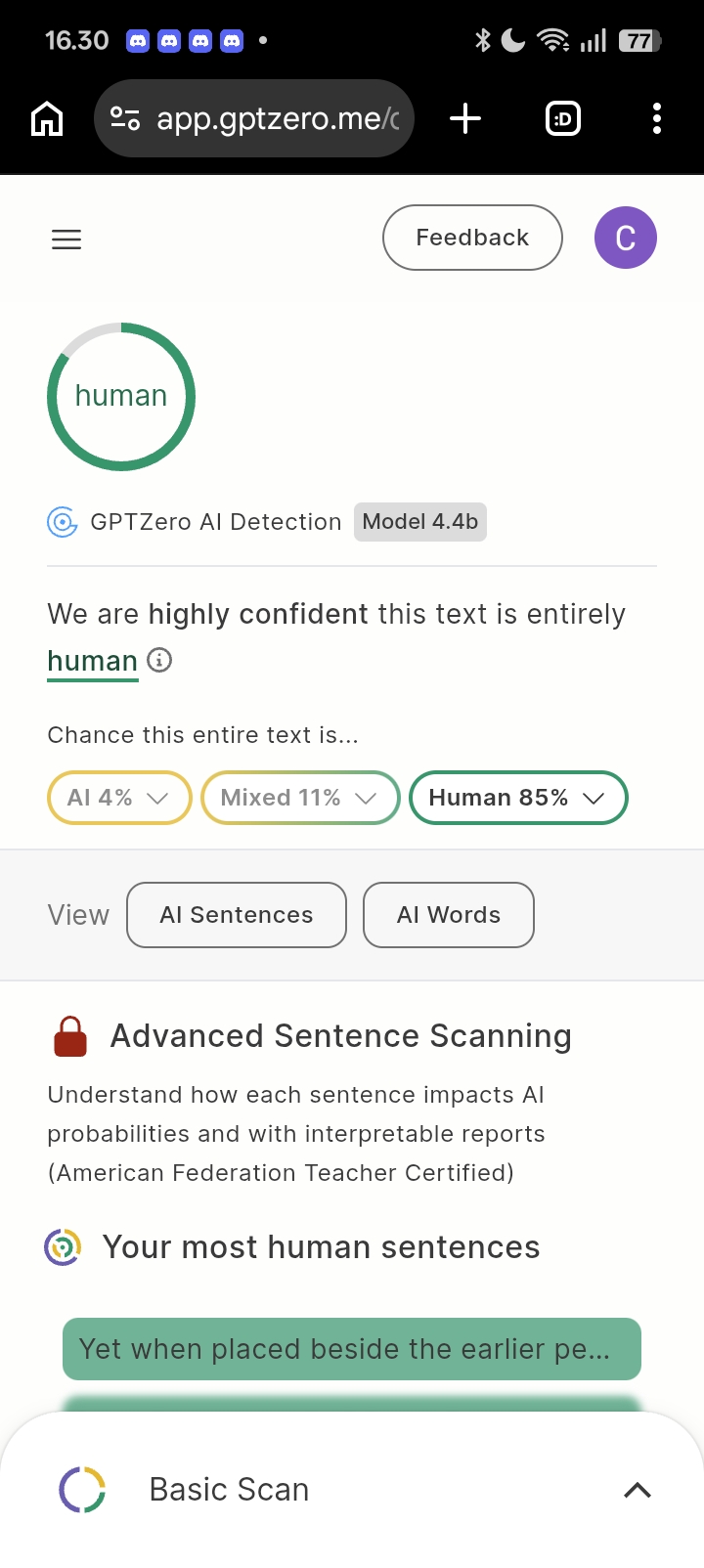Tap the GPTZero AI Detection logo icon

(x=63, y=522)
